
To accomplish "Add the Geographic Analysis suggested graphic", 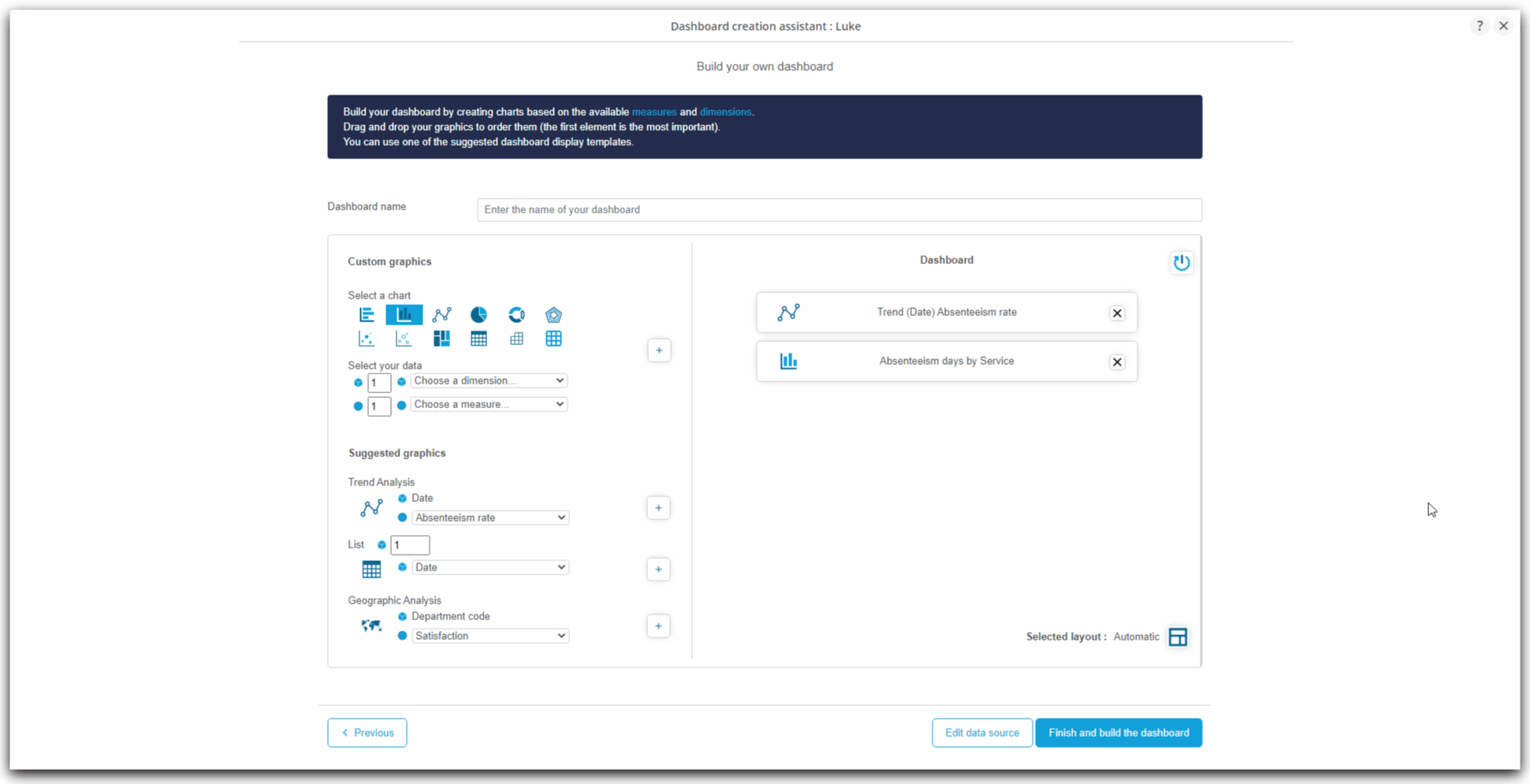I will pyautogui.click(x=658, y=626).
